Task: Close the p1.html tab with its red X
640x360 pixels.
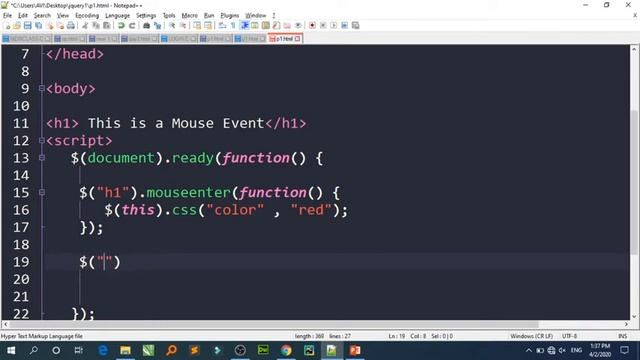Action: pos(298,39)
